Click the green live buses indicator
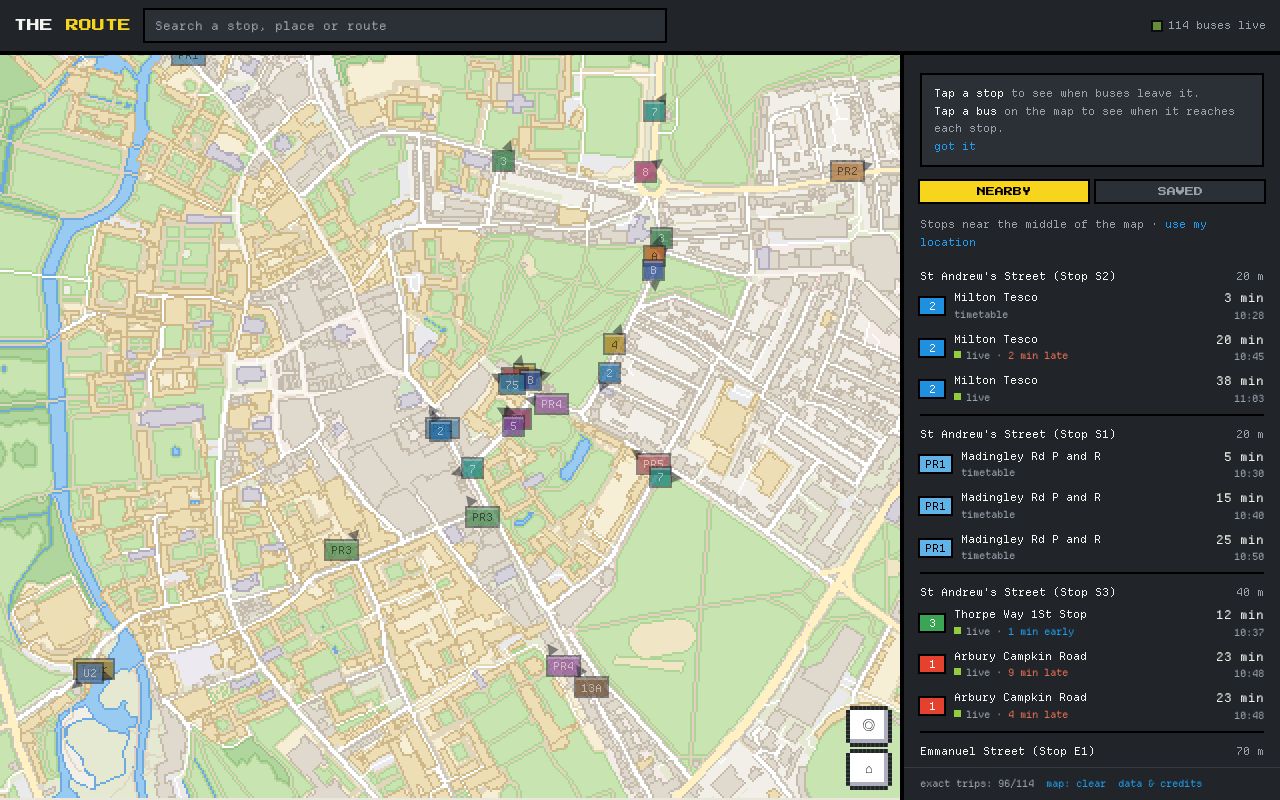1280x800 pixels. pos(1157,26)
